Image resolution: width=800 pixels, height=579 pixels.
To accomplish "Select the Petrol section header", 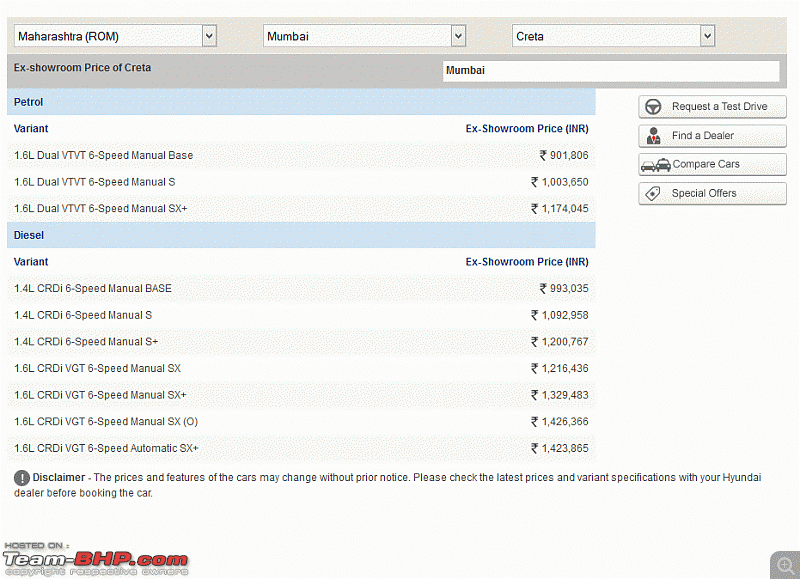I will click(301, 102).
